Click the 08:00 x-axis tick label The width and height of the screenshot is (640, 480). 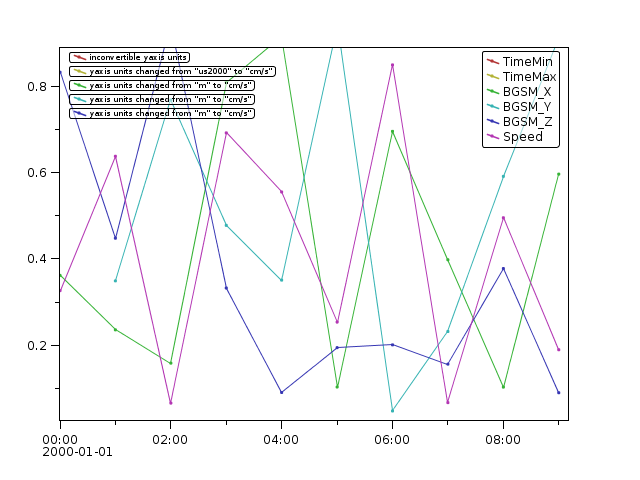503,438
